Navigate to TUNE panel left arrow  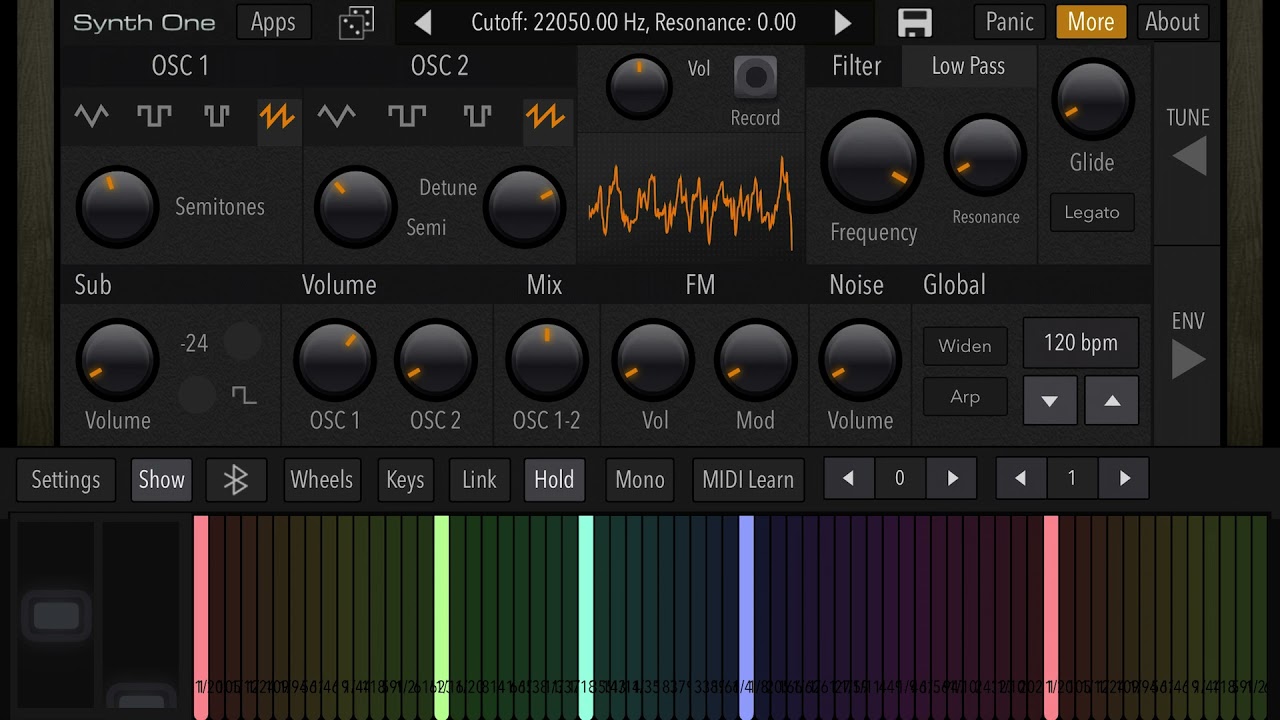point(1189,157)
